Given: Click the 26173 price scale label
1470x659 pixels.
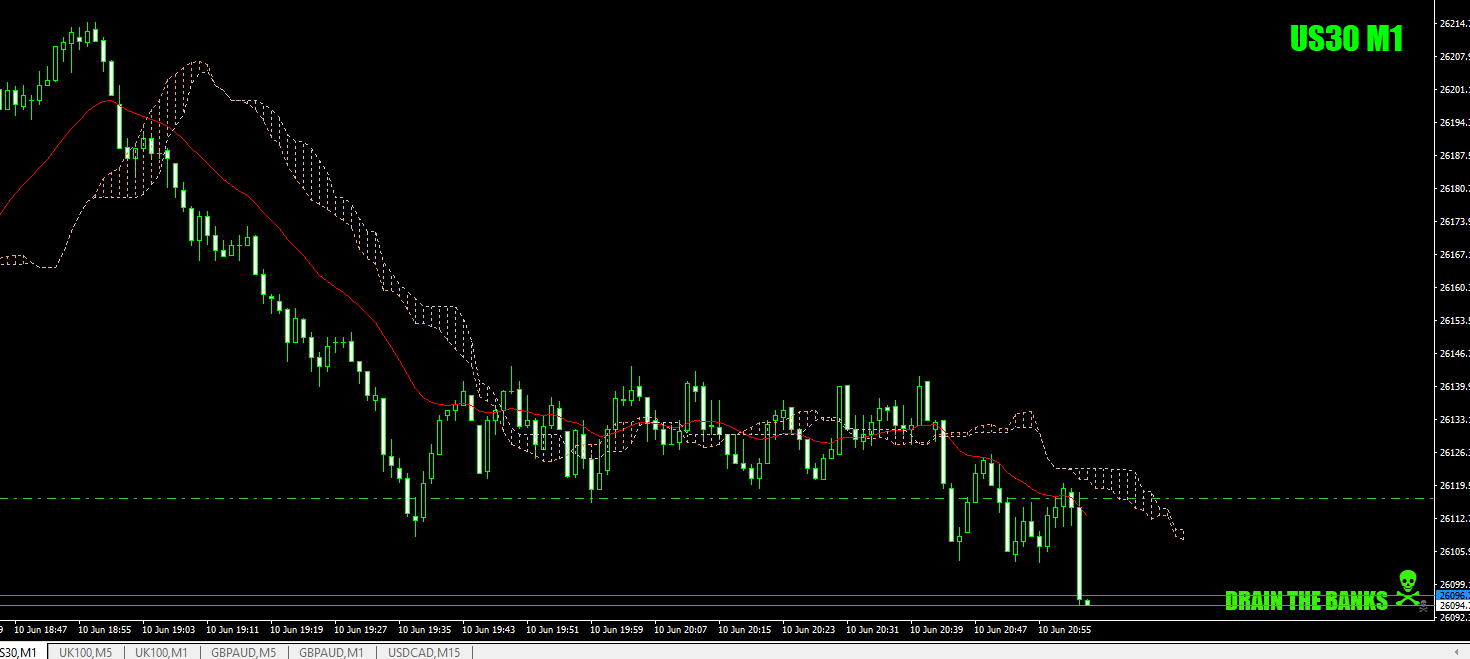Looking at the screenshot, I should pyautogui.click(x=1454, y=221).
